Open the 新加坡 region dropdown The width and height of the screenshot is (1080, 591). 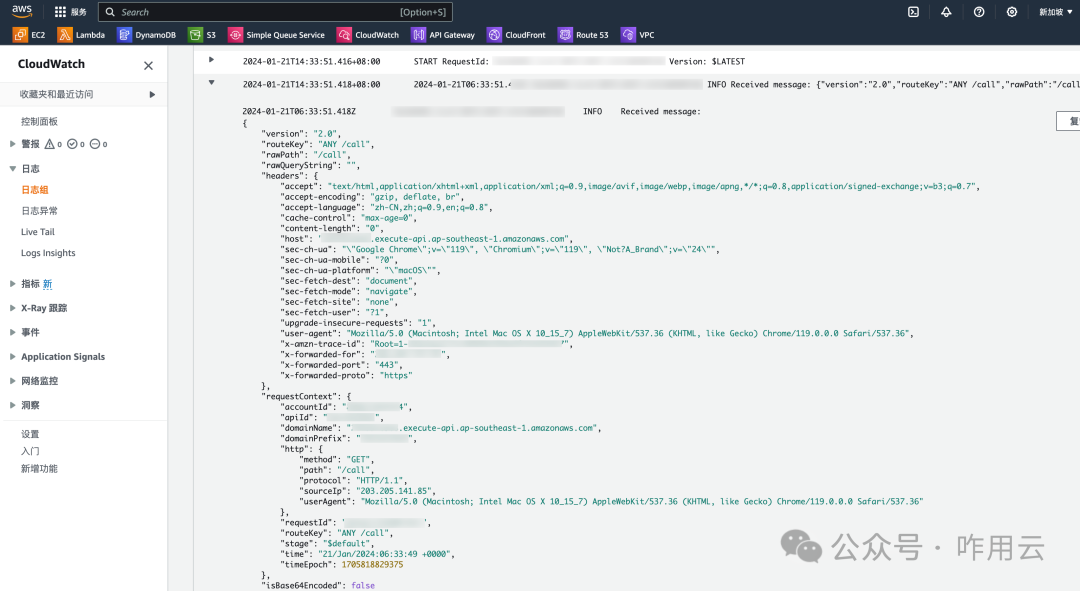[1056, 12]
